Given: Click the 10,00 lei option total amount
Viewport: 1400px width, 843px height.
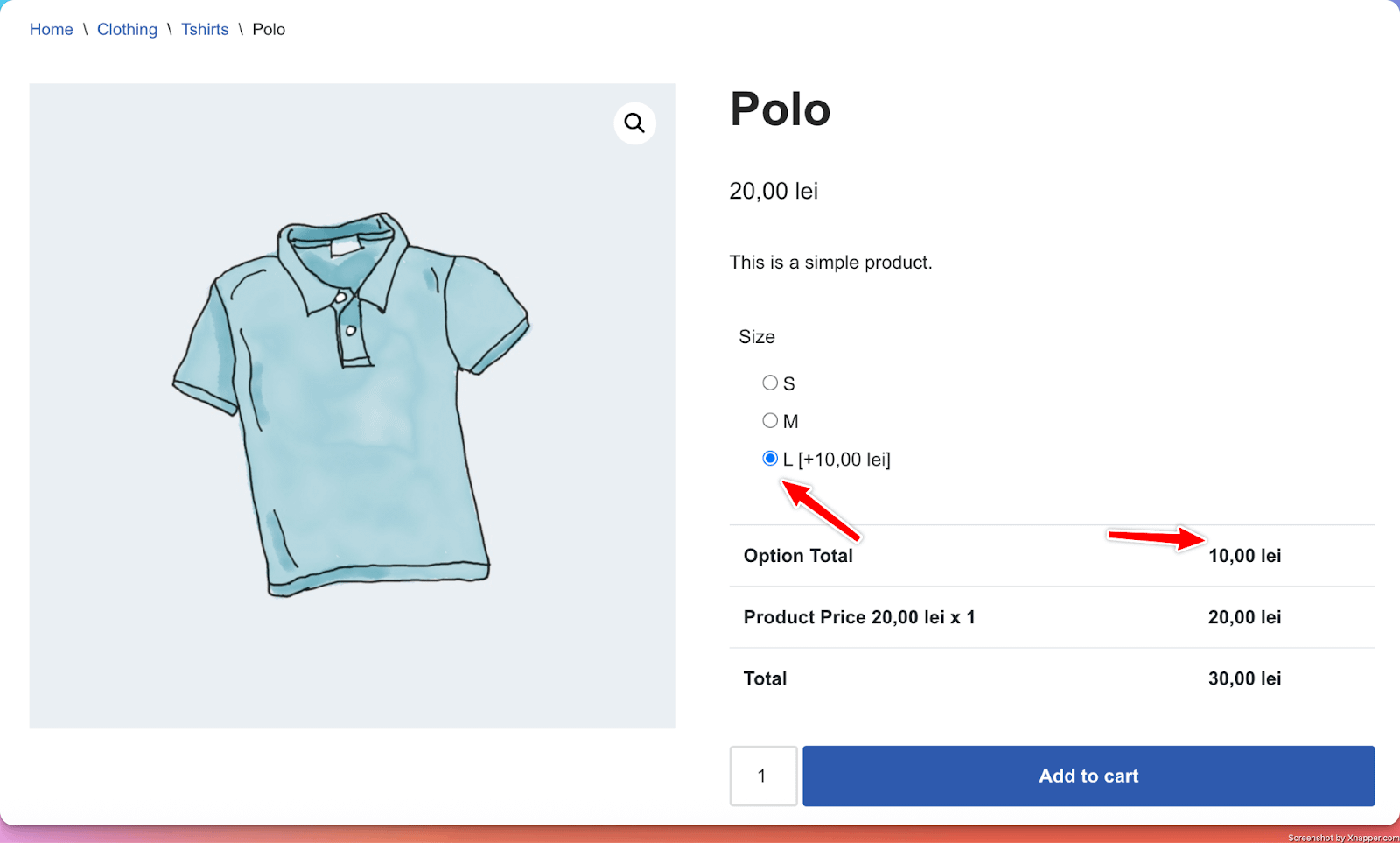Looking at the screenshot, I should (x=1244, y=556).
